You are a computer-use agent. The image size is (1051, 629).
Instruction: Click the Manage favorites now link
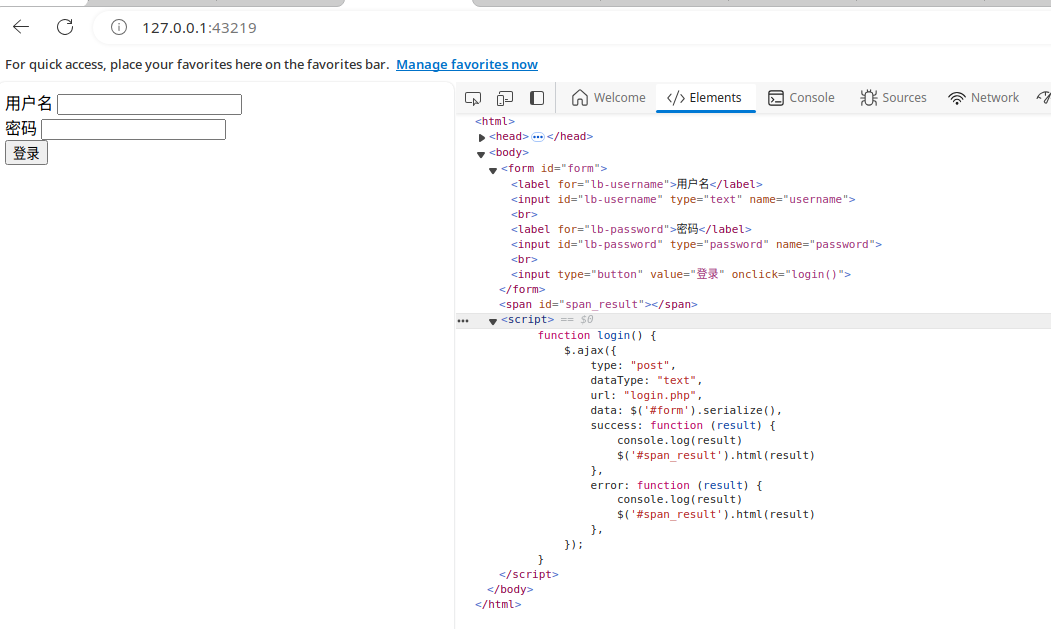(x=467, y=64)
